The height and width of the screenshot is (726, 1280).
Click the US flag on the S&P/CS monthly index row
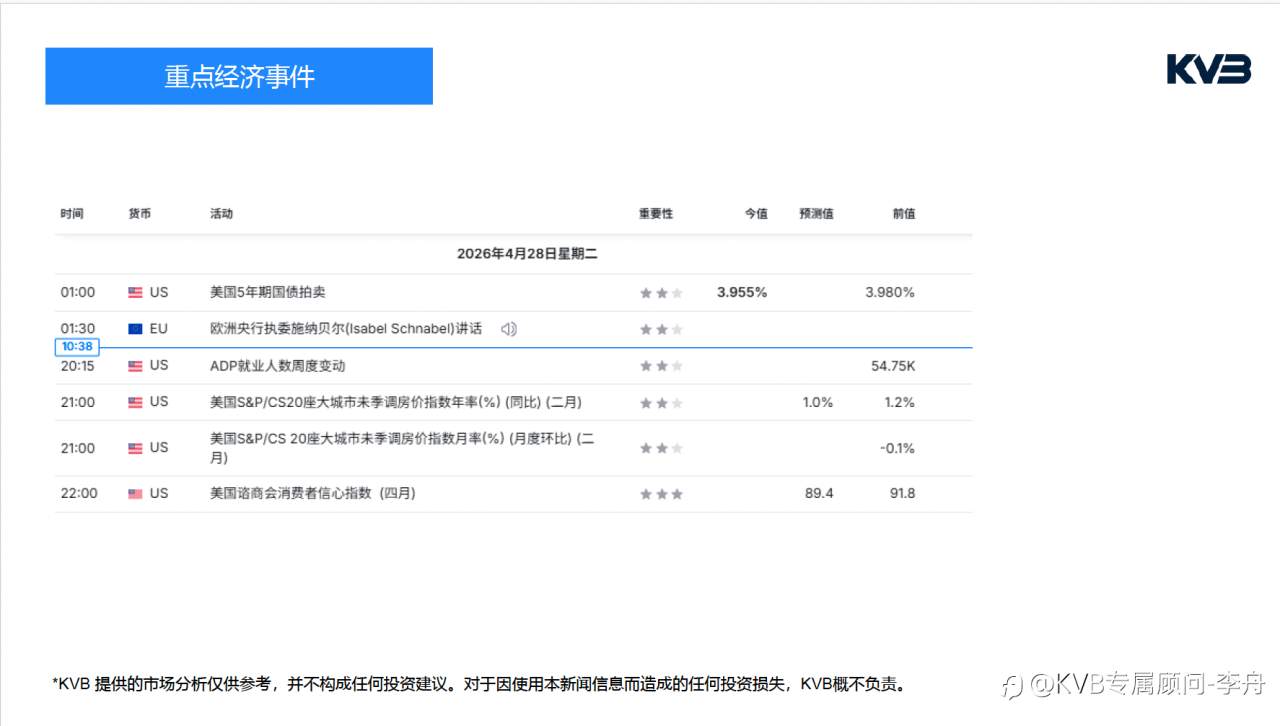tap(133, 447)
